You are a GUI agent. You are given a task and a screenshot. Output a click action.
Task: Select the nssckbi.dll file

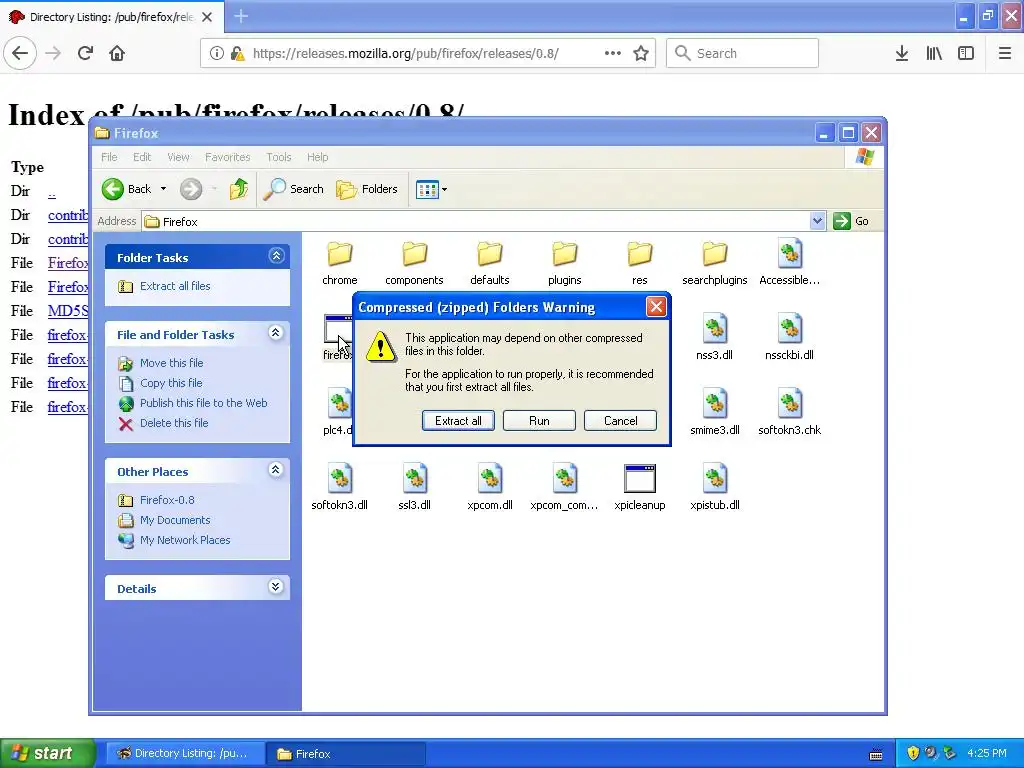point(790,338)
